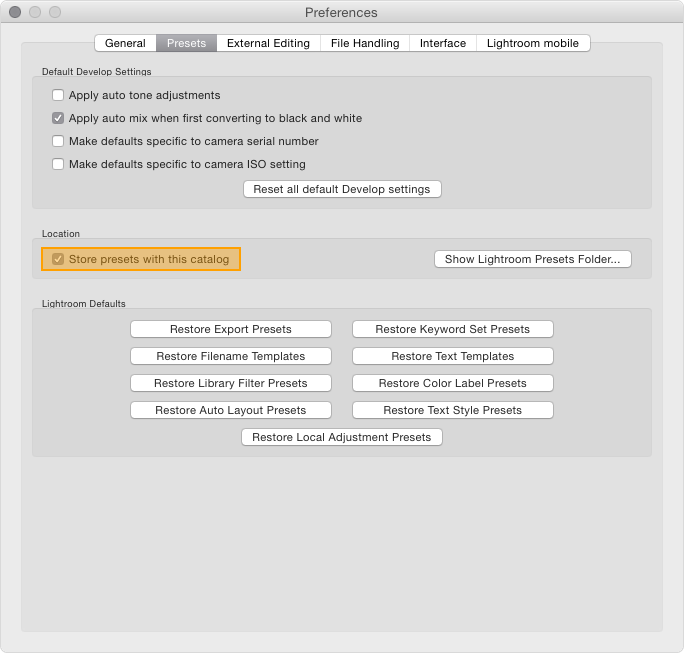Open Show Lightroom Presets Folder

(533, 259)
